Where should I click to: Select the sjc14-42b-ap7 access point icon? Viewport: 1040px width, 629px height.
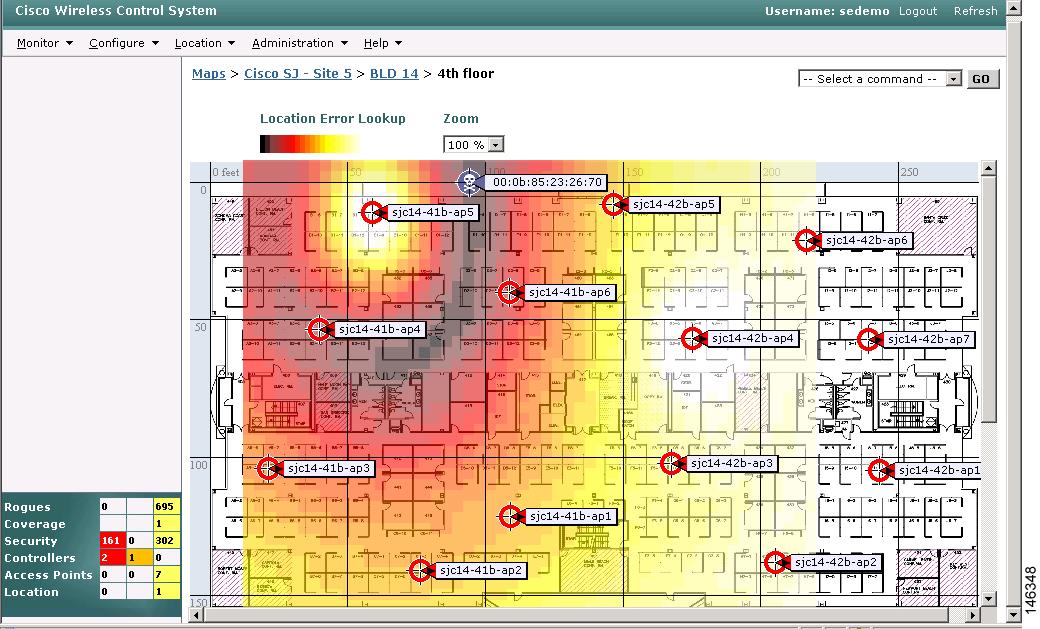point(870,339)
